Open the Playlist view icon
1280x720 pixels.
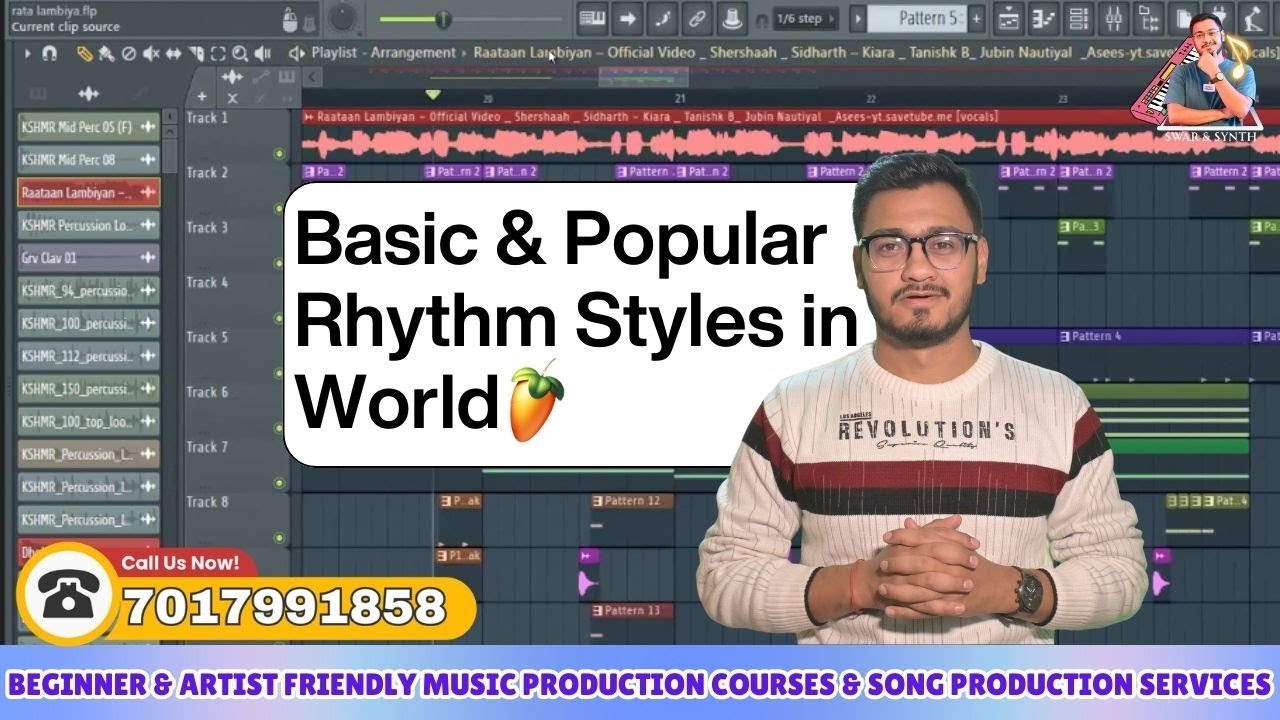(x=1009, y=17)
